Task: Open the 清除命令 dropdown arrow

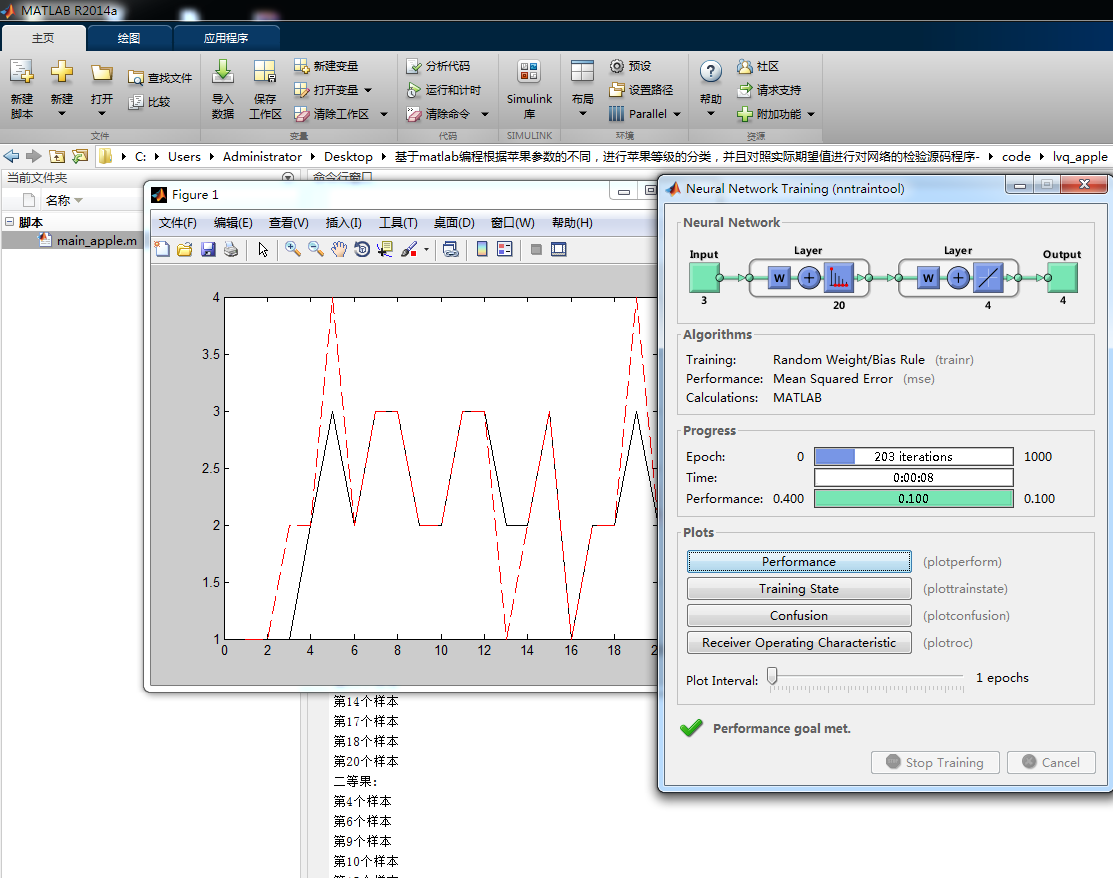Action: click(x=485, y=114)
